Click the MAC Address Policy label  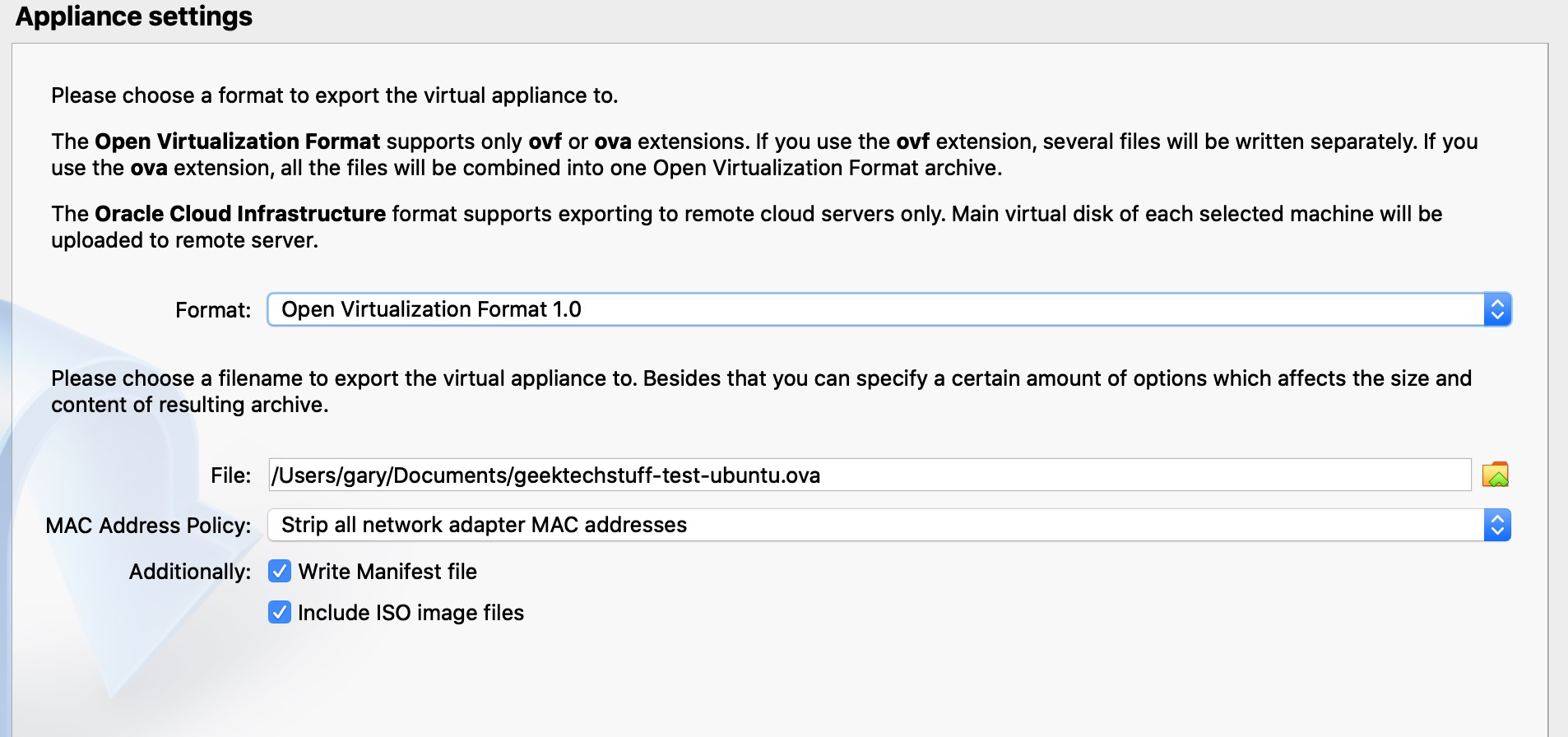tap(149, 525)
